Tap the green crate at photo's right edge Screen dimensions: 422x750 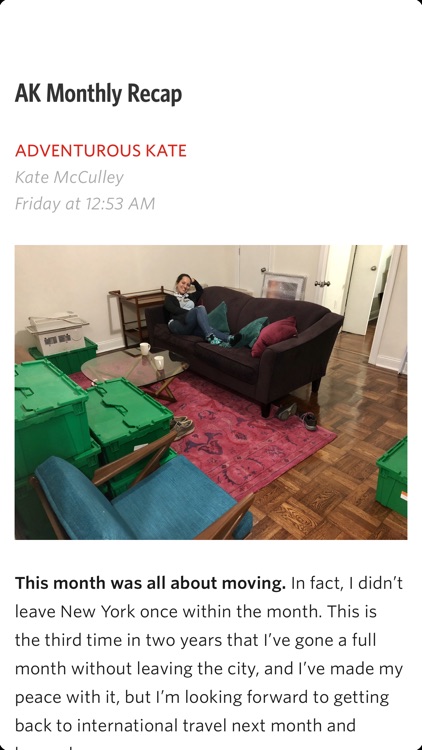(392, 477)
